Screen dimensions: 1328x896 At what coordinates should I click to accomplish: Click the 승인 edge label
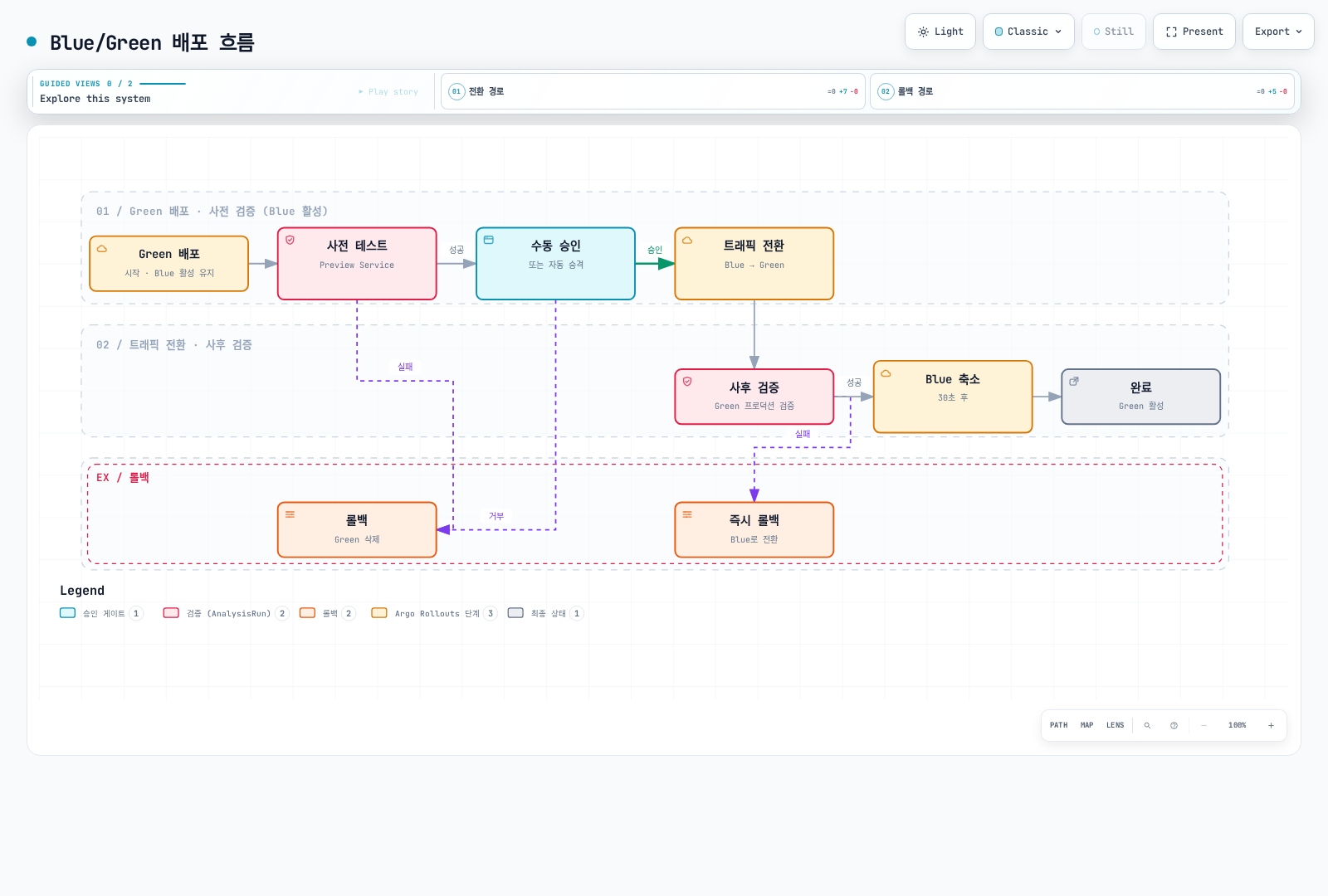(655, 250)
